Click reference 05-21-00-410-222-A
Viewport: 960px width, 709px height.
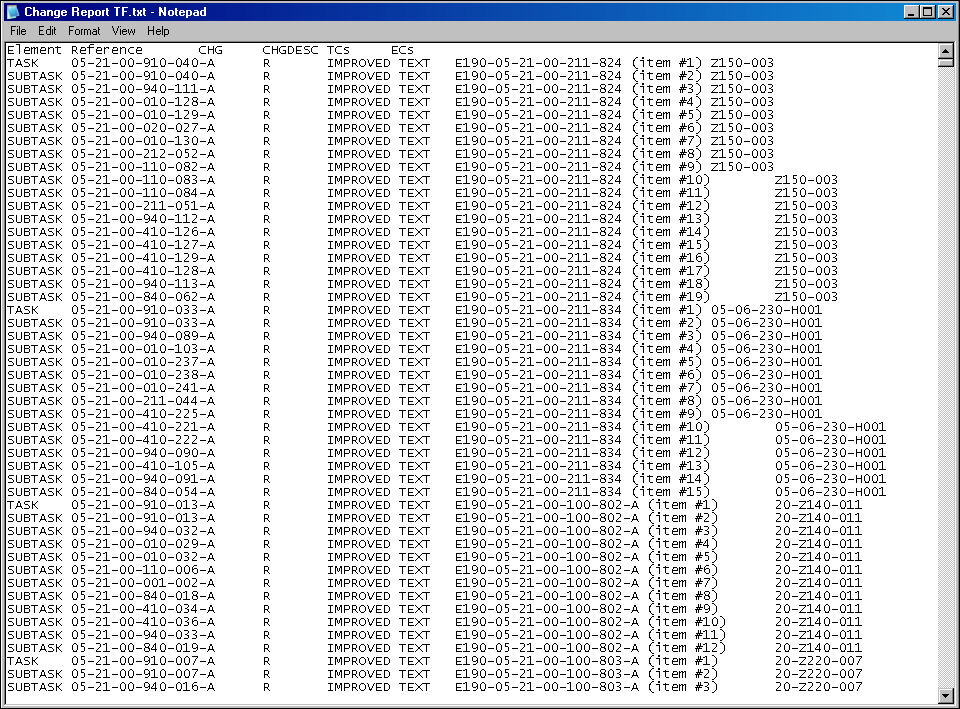coord(143,440)
